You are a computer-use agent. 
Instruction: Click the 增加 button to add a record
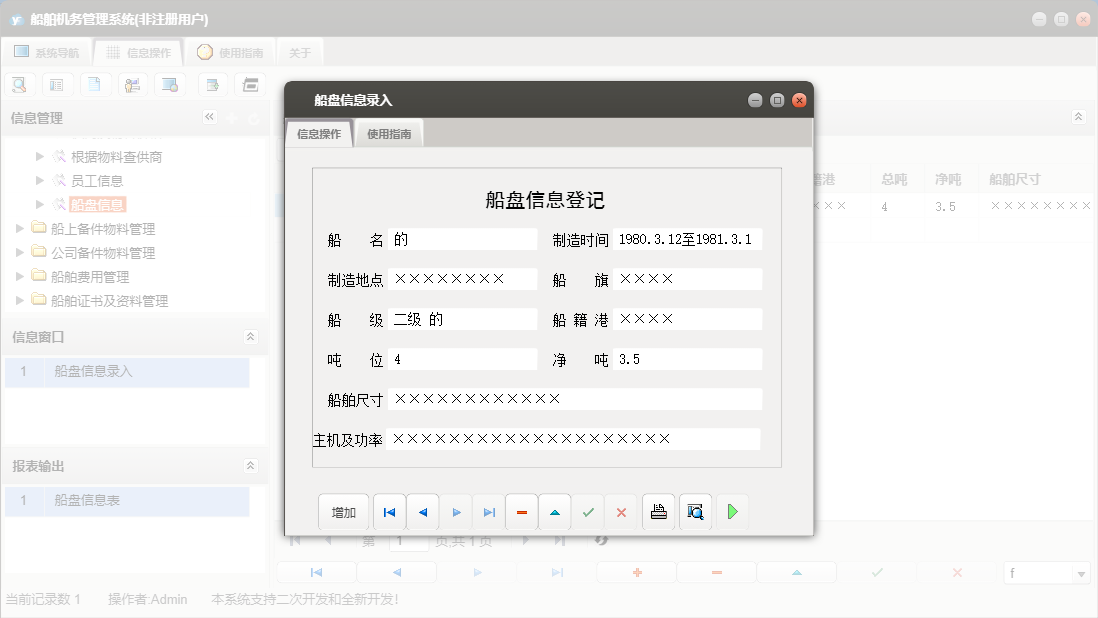(343, 511)
